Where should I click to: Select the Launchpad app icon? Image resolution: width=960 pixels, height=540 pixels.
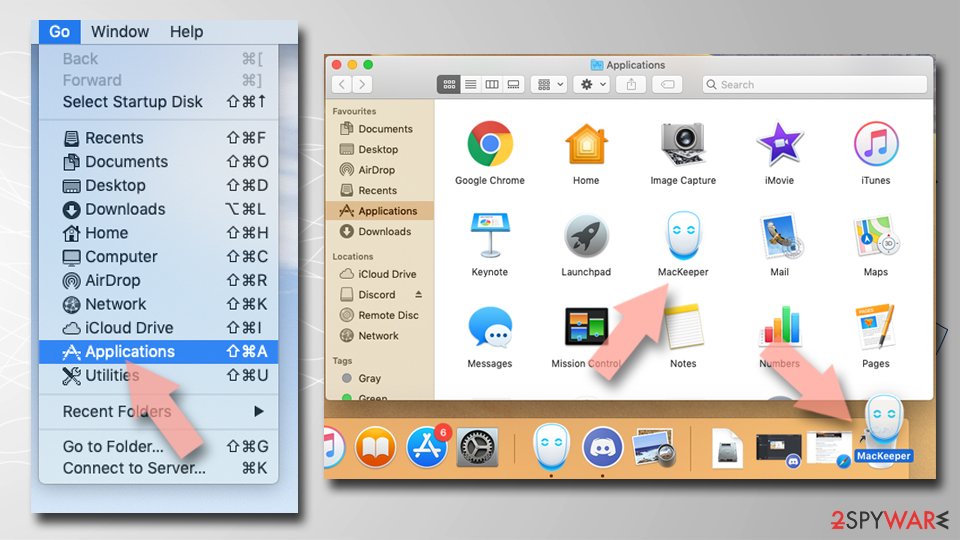(586, 236)
